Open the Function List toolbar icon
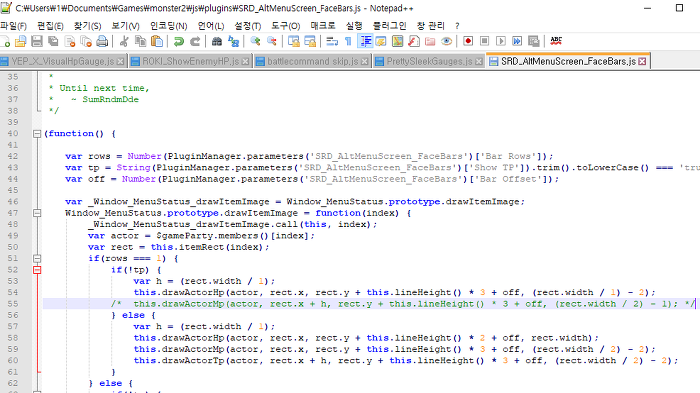The image size is (700, 393). point(414,42)
